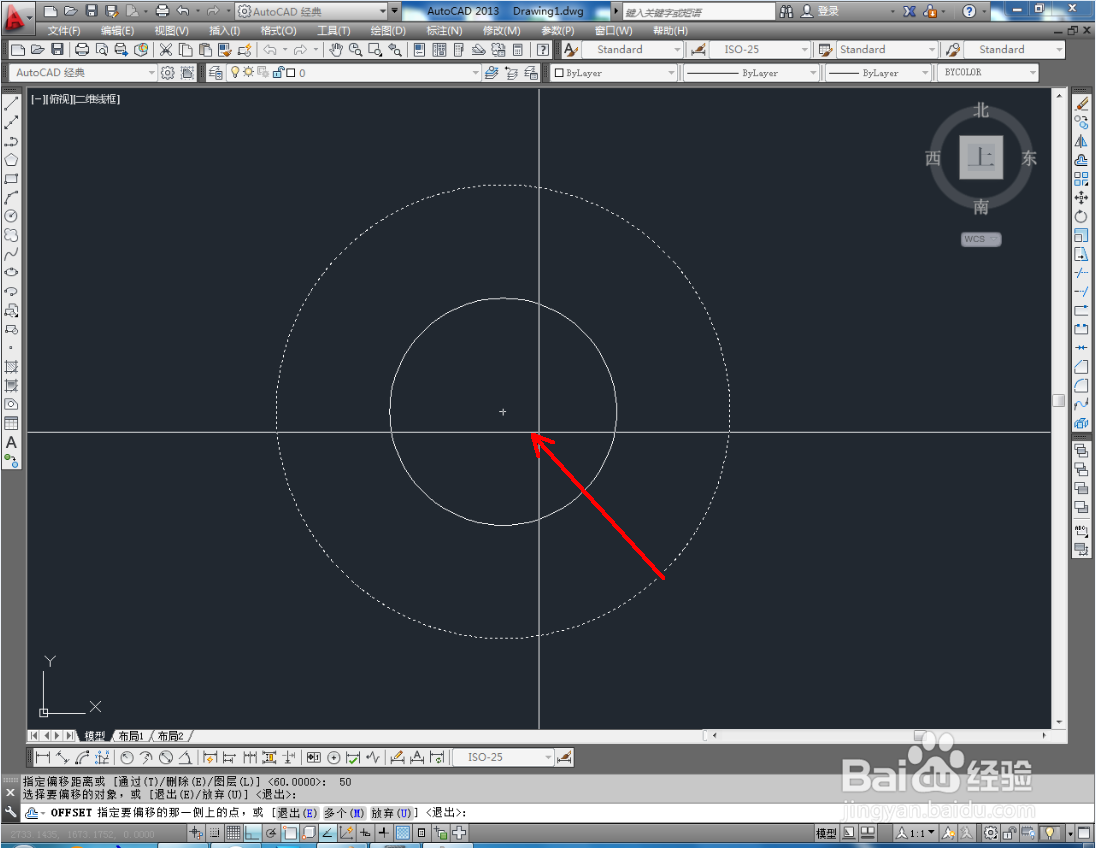This screenshot has width=1096, height=848.
Task: Toggle Grid display in status bar
Action: pyautogui.click(x=233, y=833)
